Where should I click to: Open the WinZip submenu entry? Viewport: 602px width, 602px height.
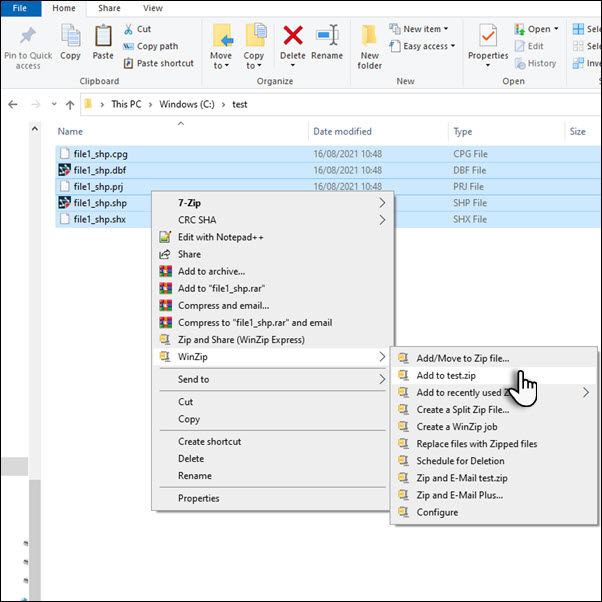tap(273, 357)
